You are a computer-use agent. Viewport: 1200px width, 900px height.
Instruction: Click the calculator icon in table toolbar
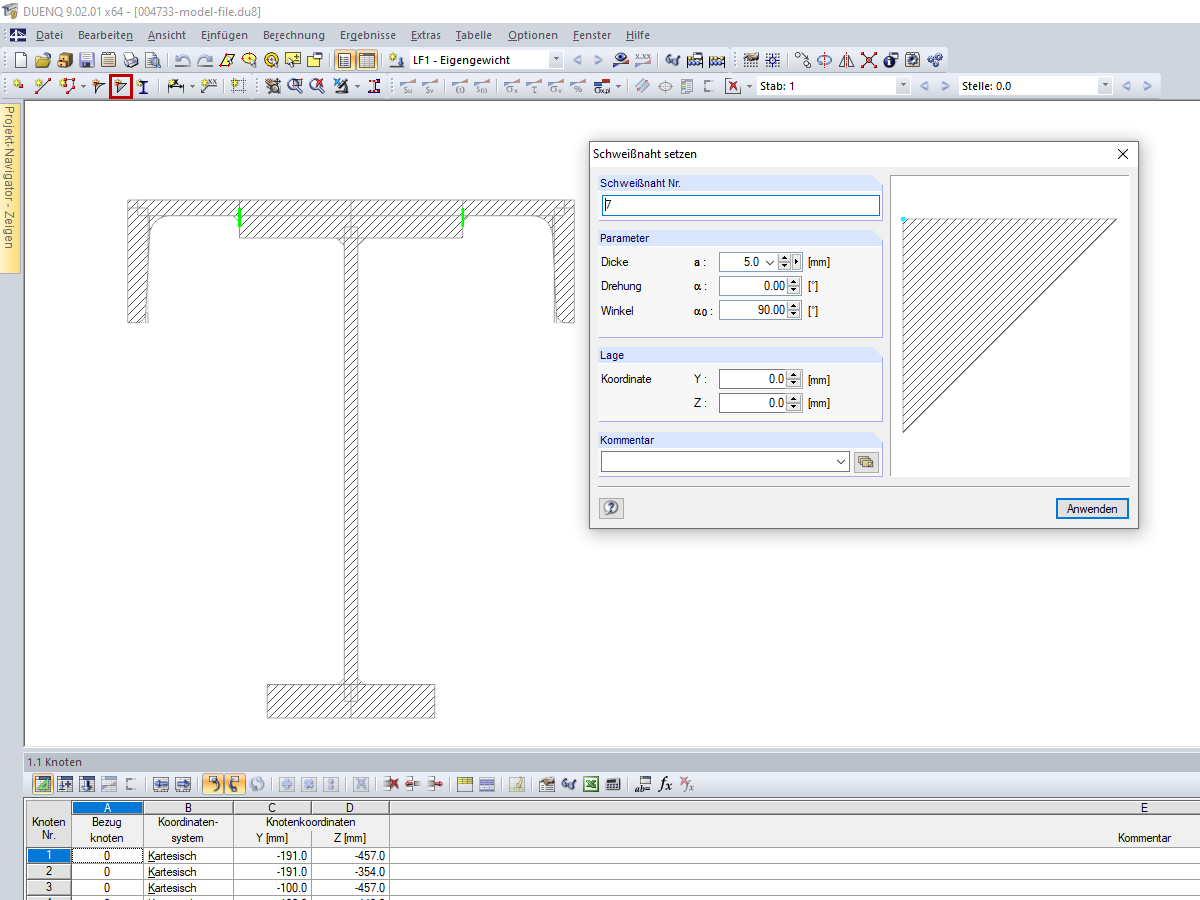click(x=613, y=785)
